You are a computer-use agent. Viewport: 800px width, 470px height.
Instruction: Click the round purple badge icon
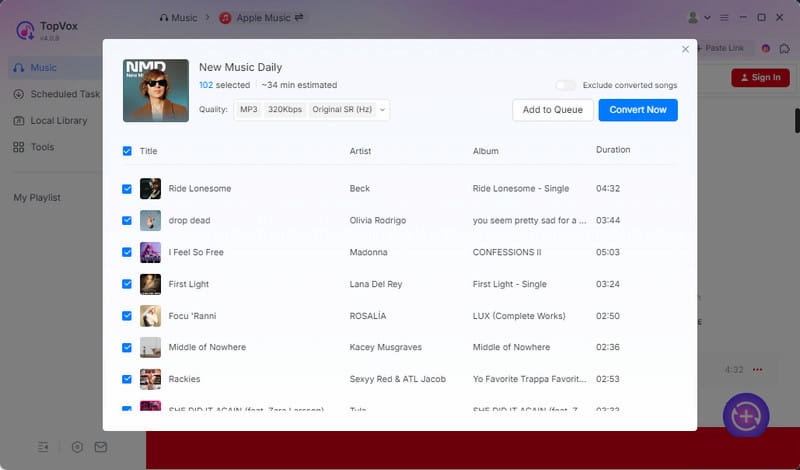[x=765, y=48]
